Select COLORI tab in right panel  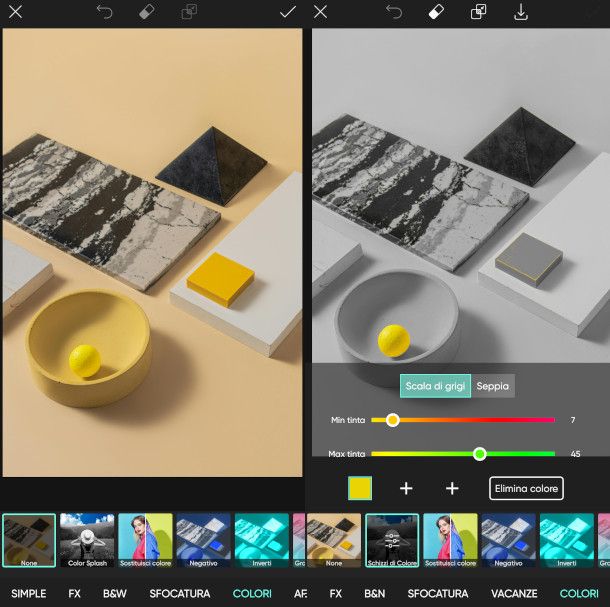pyautogui.click(x=579, y=593)
